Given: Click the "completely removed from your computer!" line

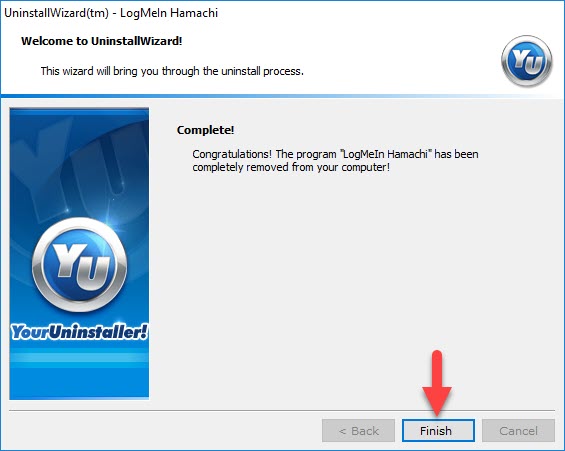Looking at the screenshot, I should pos(291,168).
